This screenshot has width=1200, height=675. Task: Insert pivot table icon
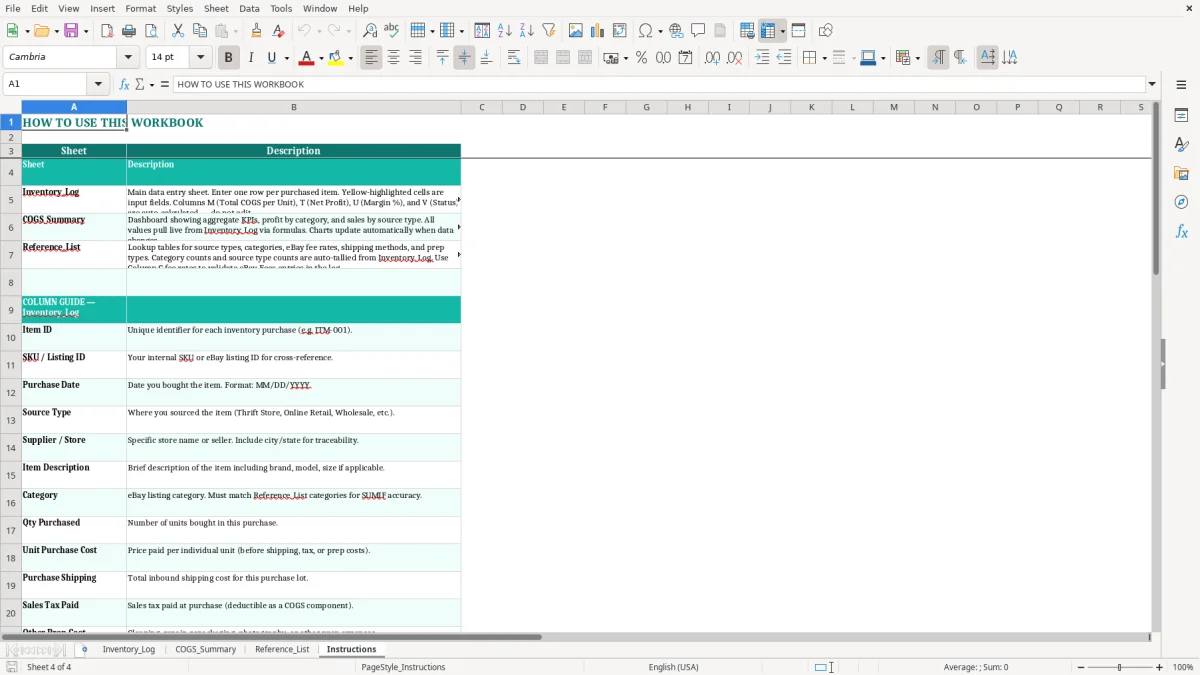point(620,31)
